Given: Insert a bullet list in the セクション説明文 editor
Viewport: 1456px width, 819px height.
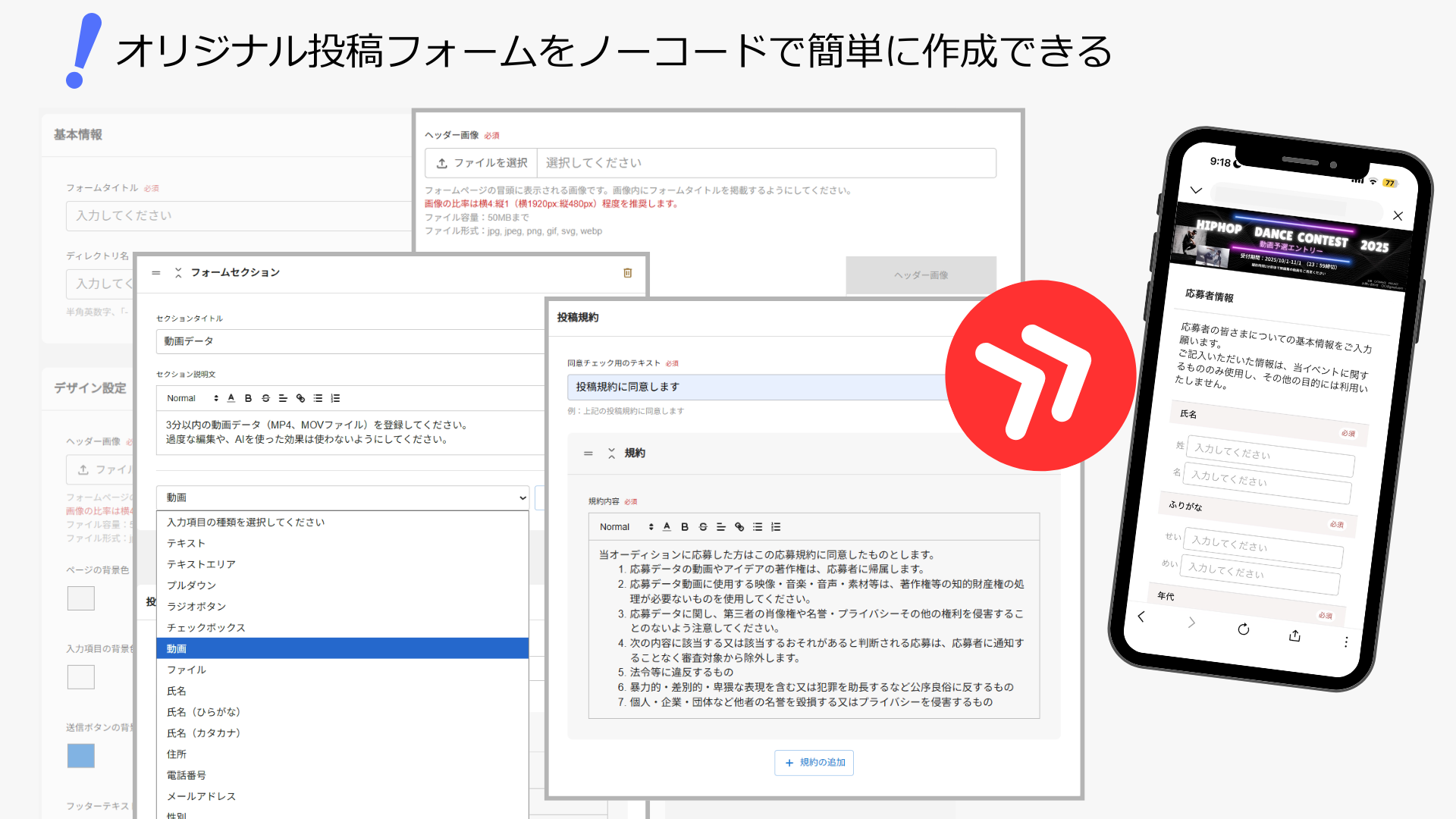Looking at the screenshot, I should point(318,397).
